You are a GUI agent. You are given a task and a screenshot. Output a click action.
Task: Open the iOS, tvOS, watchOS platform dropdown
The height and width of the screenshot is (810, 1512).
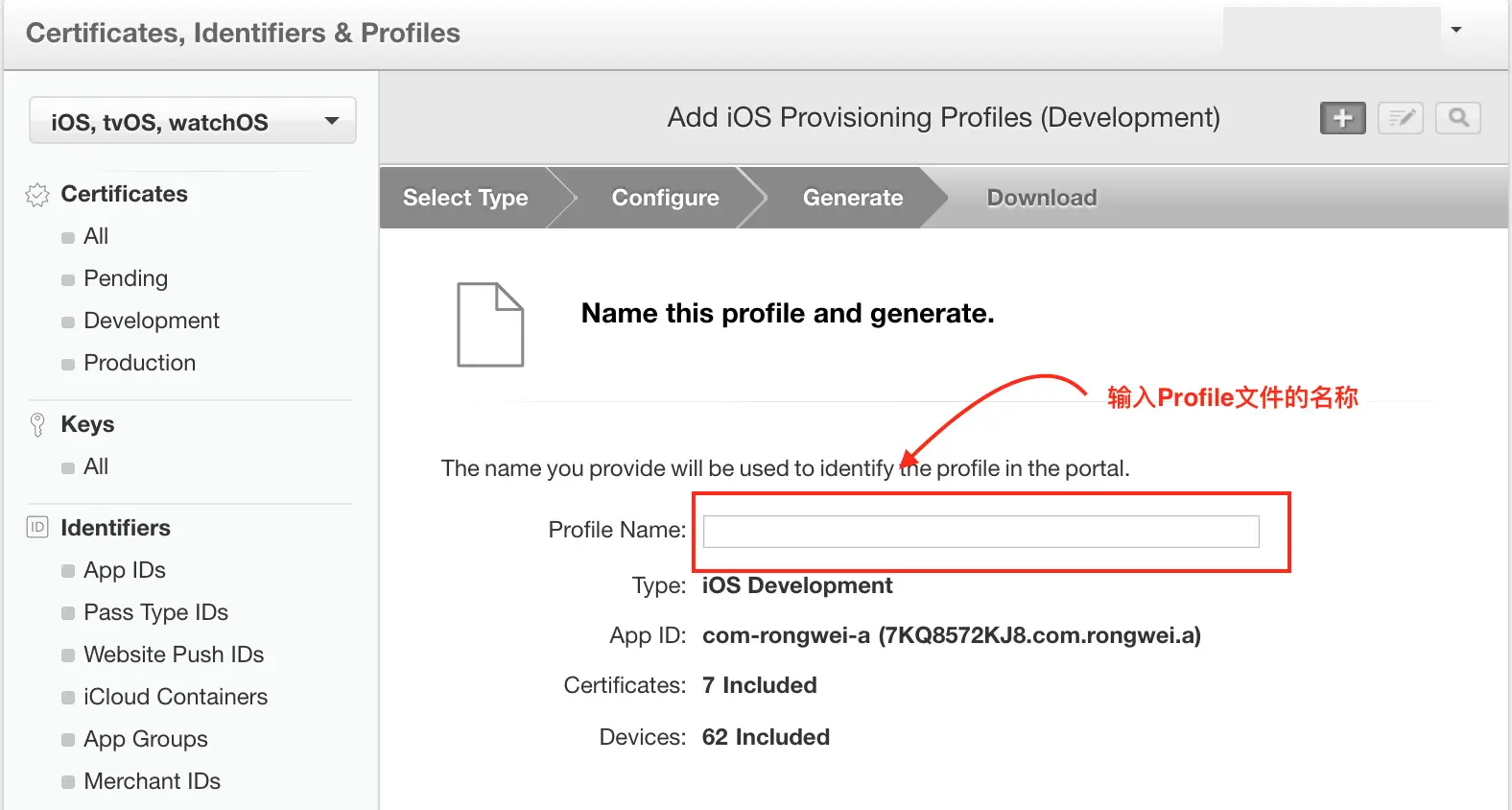point(192,121)
